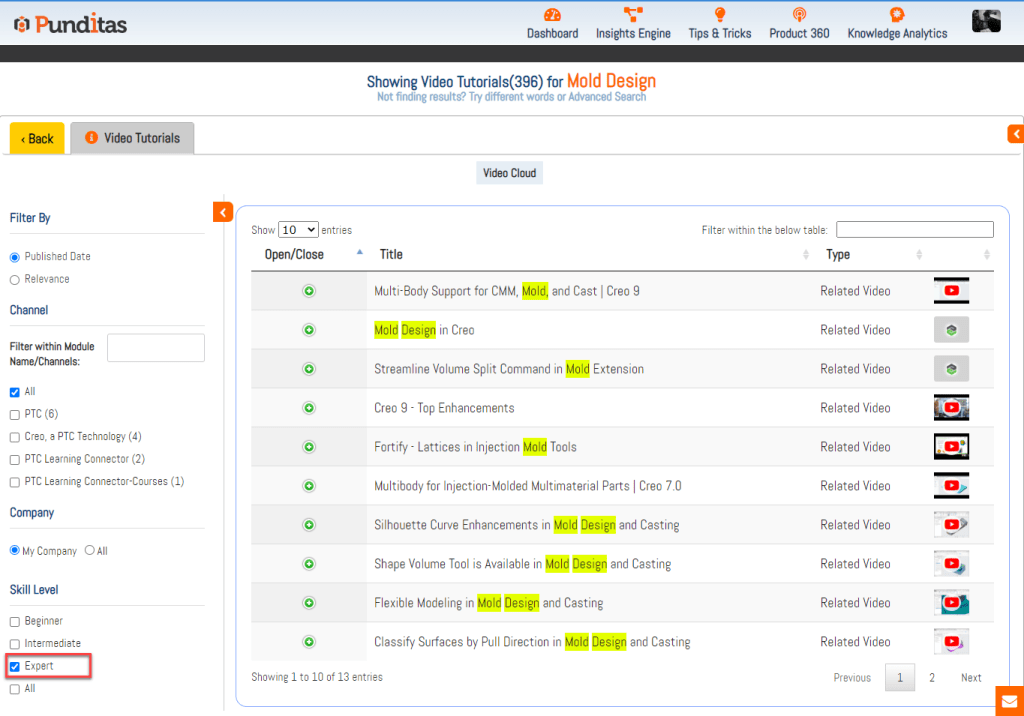
Task: Click the Back button
Action: (x=37, y=139)
